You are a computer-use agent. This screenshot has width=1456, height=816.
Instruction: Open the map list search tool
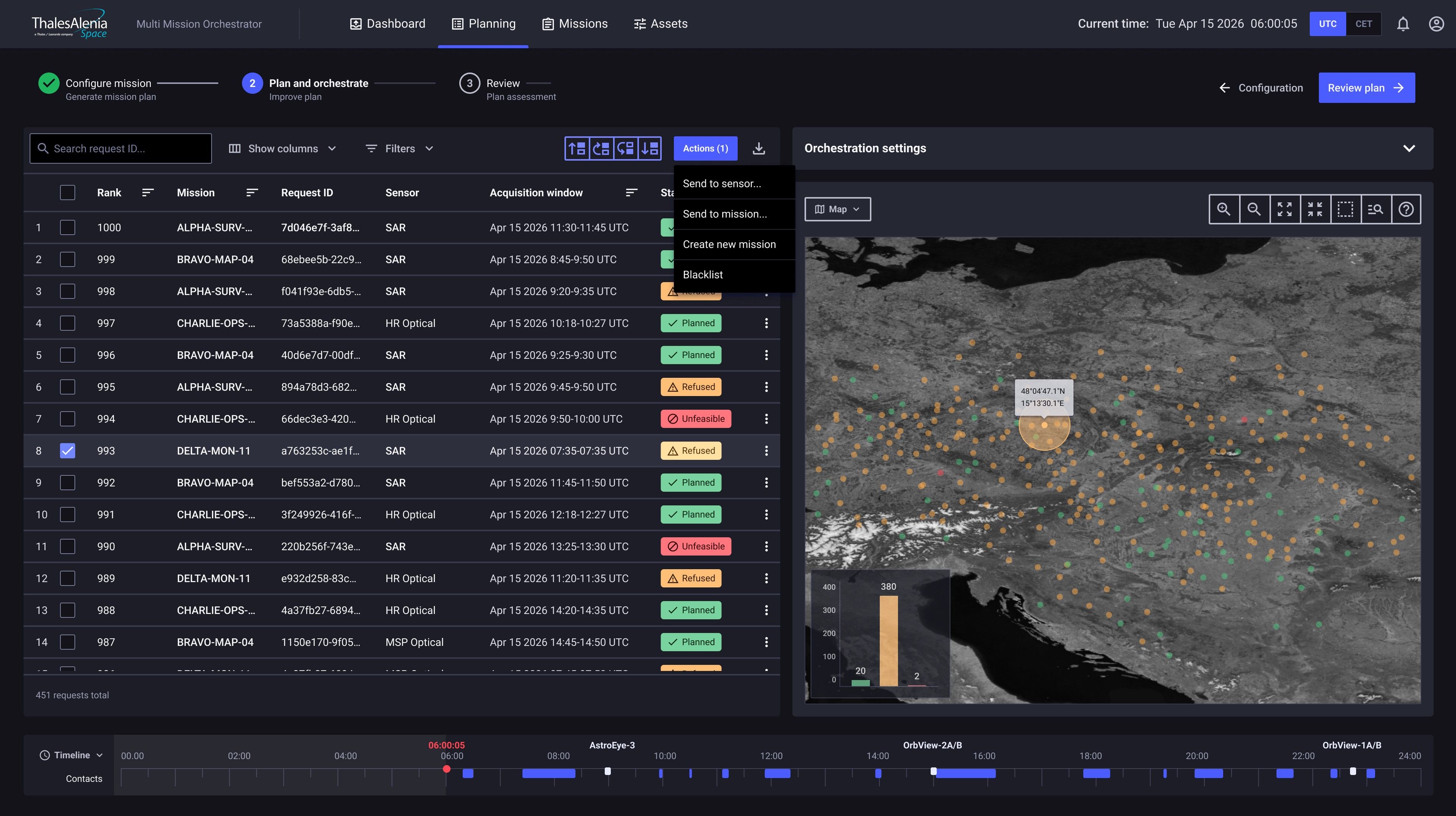1376,209
